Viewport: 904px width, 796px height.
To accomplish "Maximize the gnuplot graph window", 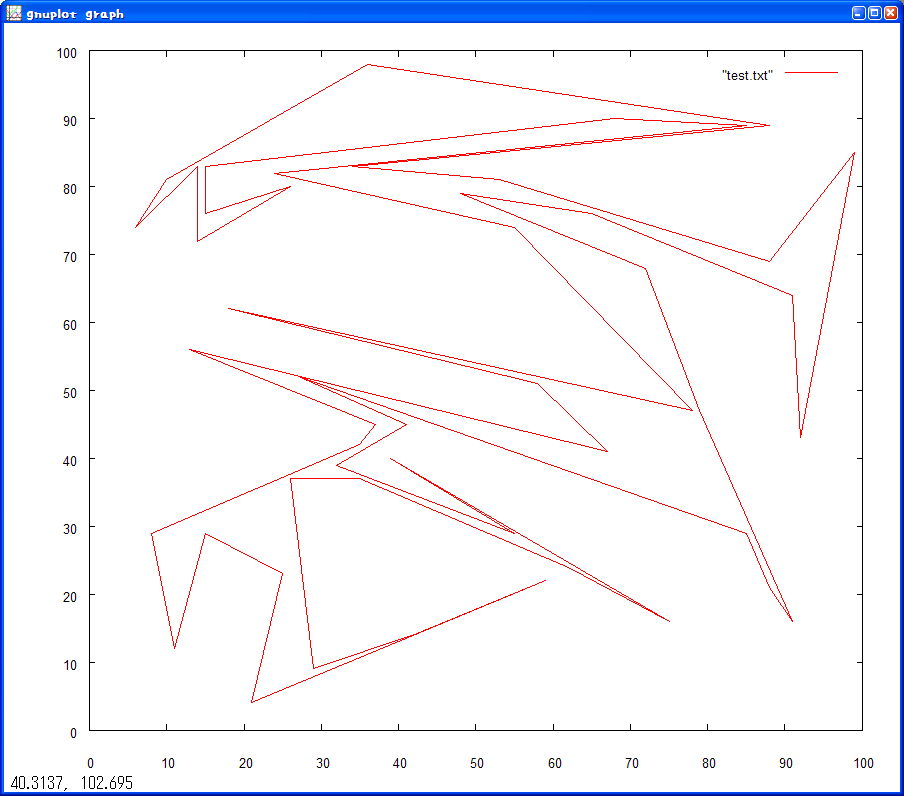I will coord(874,13).
